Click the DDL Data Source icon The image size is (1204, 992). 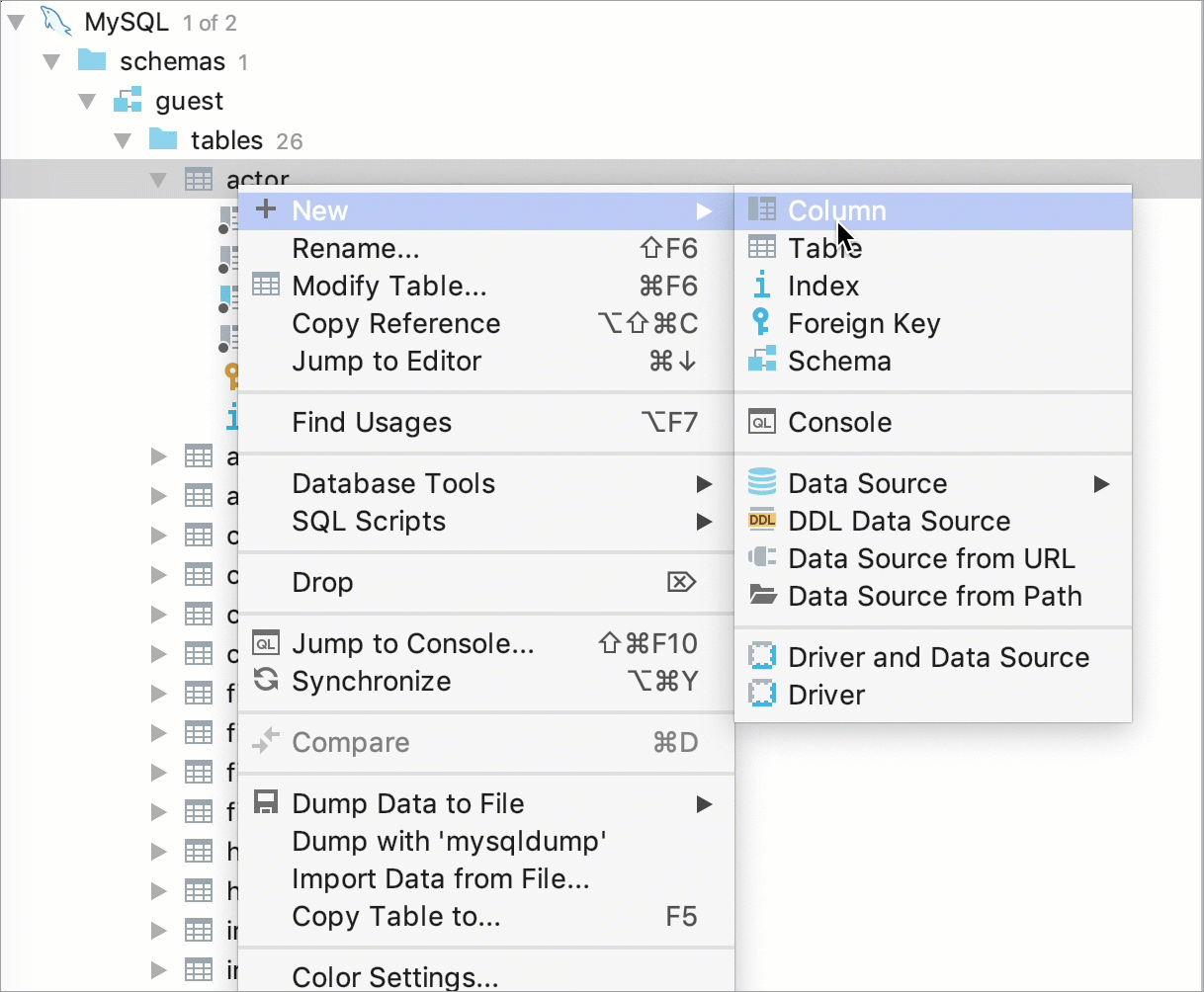(762, 521)
